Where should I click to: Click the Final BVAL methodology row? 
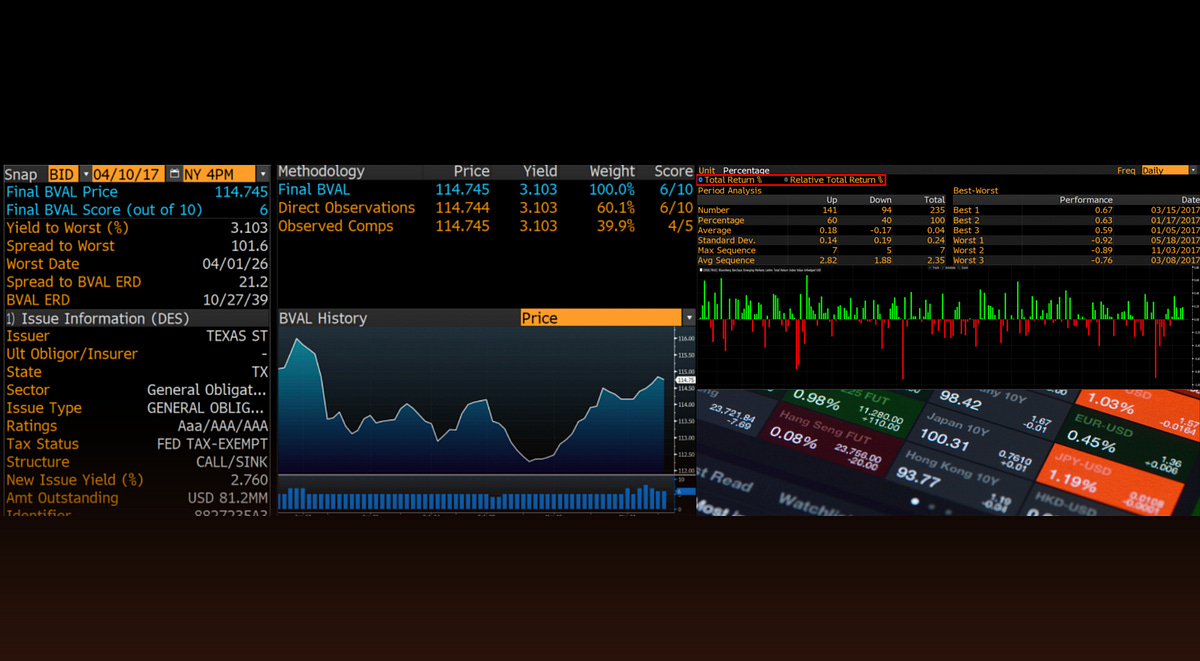click(x=485, y=190)
